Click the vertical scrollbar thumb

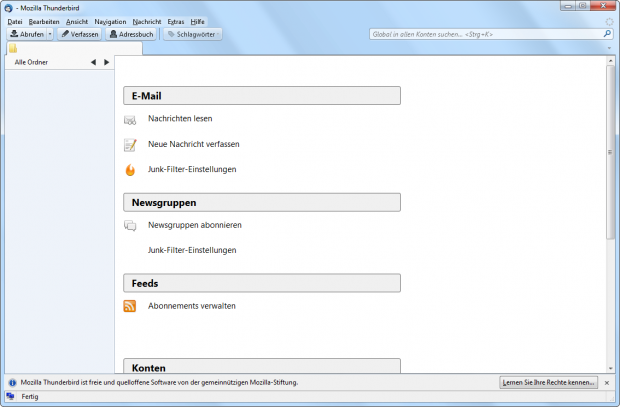point(610,152)
